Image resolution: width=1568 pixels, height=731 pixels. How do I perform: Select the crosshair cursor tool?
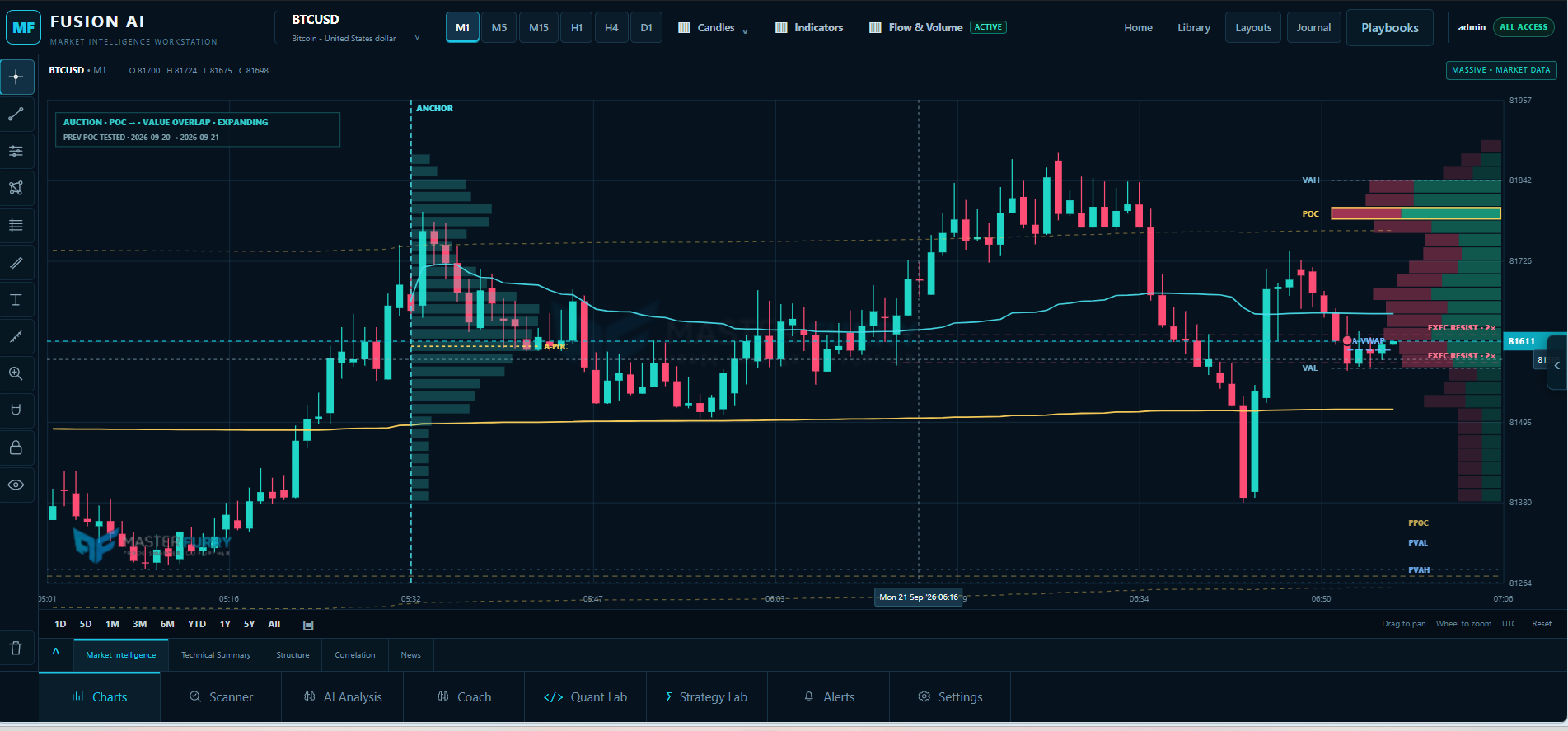point(16,77)
